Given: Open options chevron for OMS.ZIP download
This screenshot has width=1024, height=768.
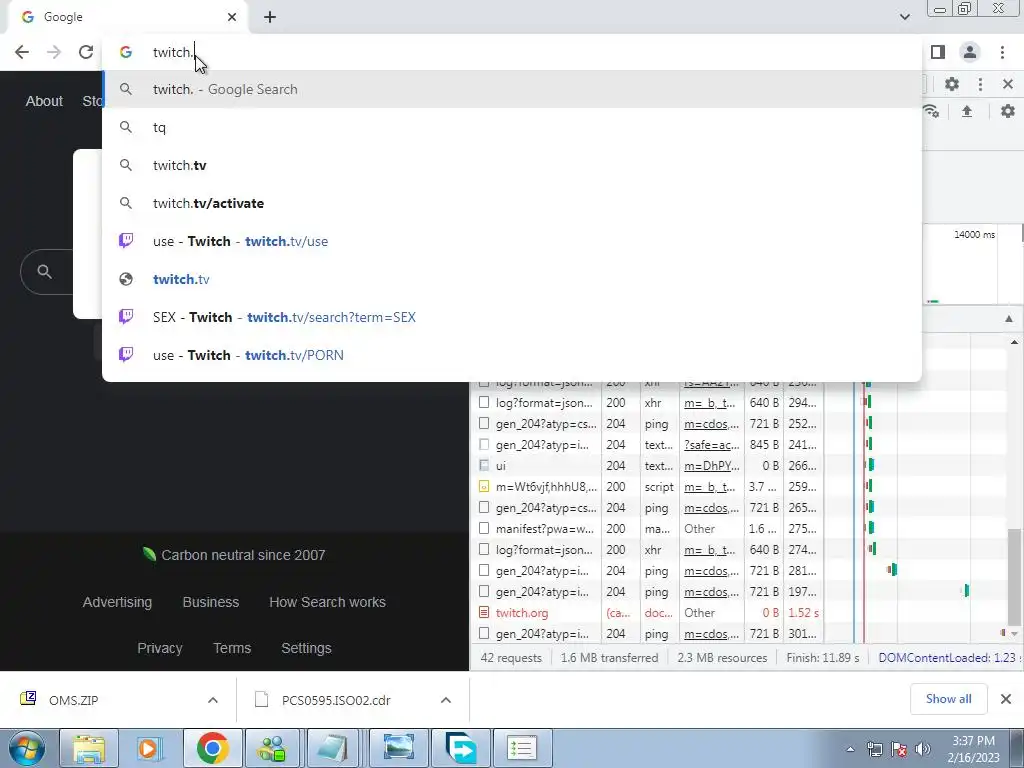Looking at the screenshot, I should pos(213,700).
